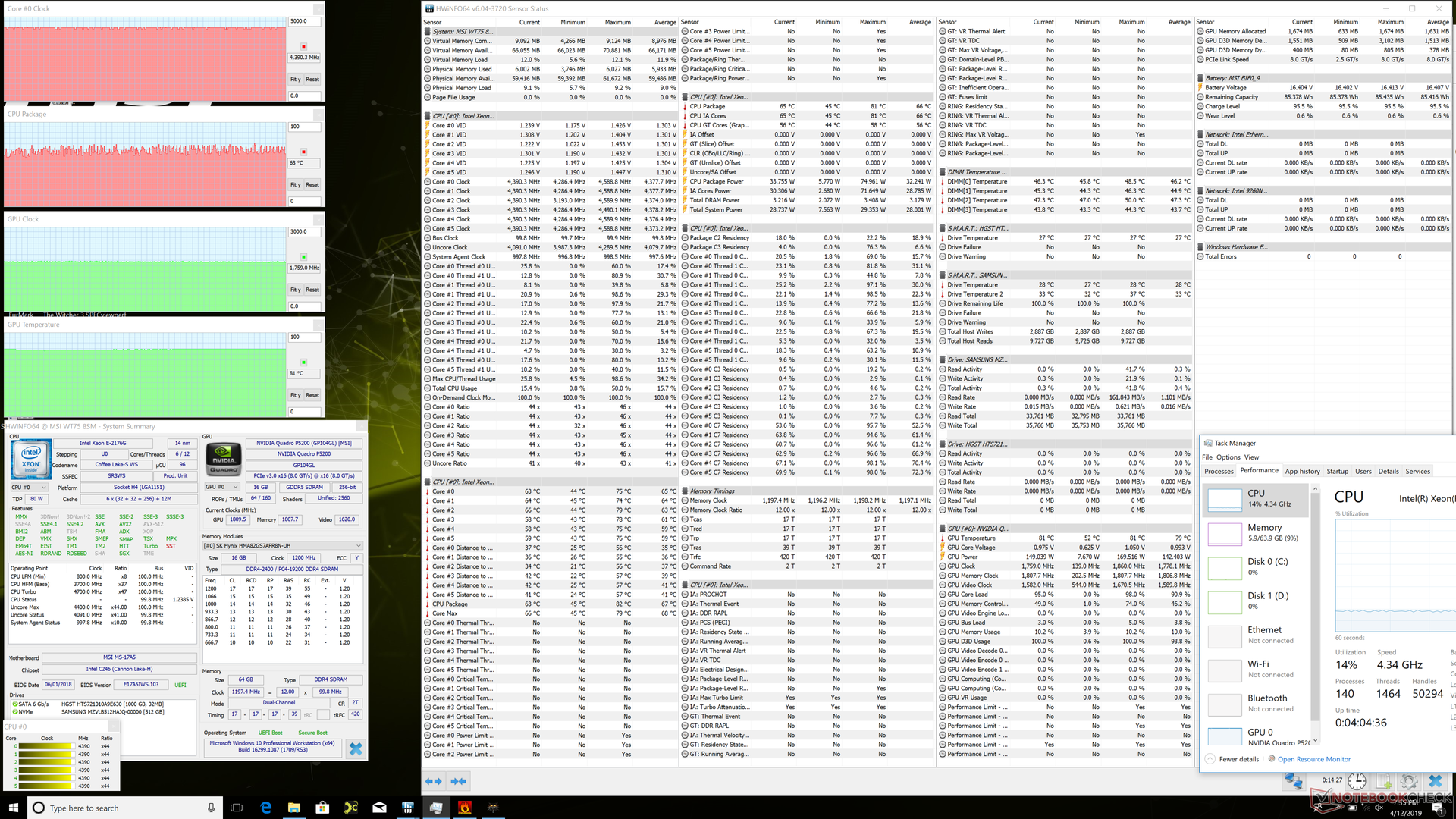Click the clock logging timer icon
The width and height of the screenshot is (1456, 819).
[1357, 780]
